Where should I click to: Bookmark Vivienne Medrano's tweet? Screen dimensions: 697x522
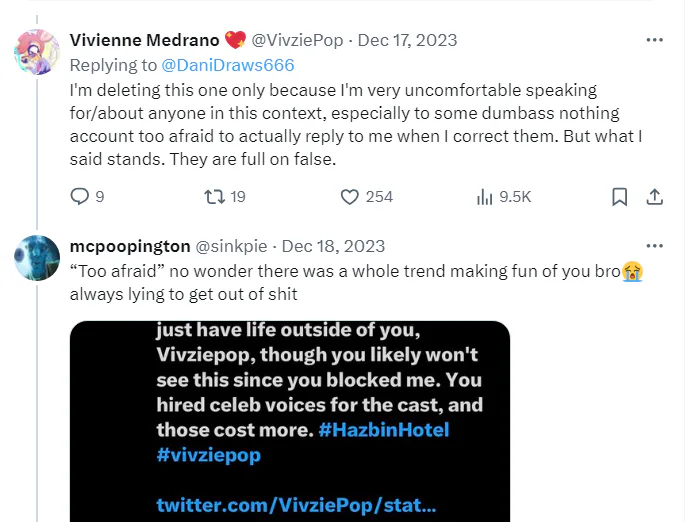tap(619, 197)
